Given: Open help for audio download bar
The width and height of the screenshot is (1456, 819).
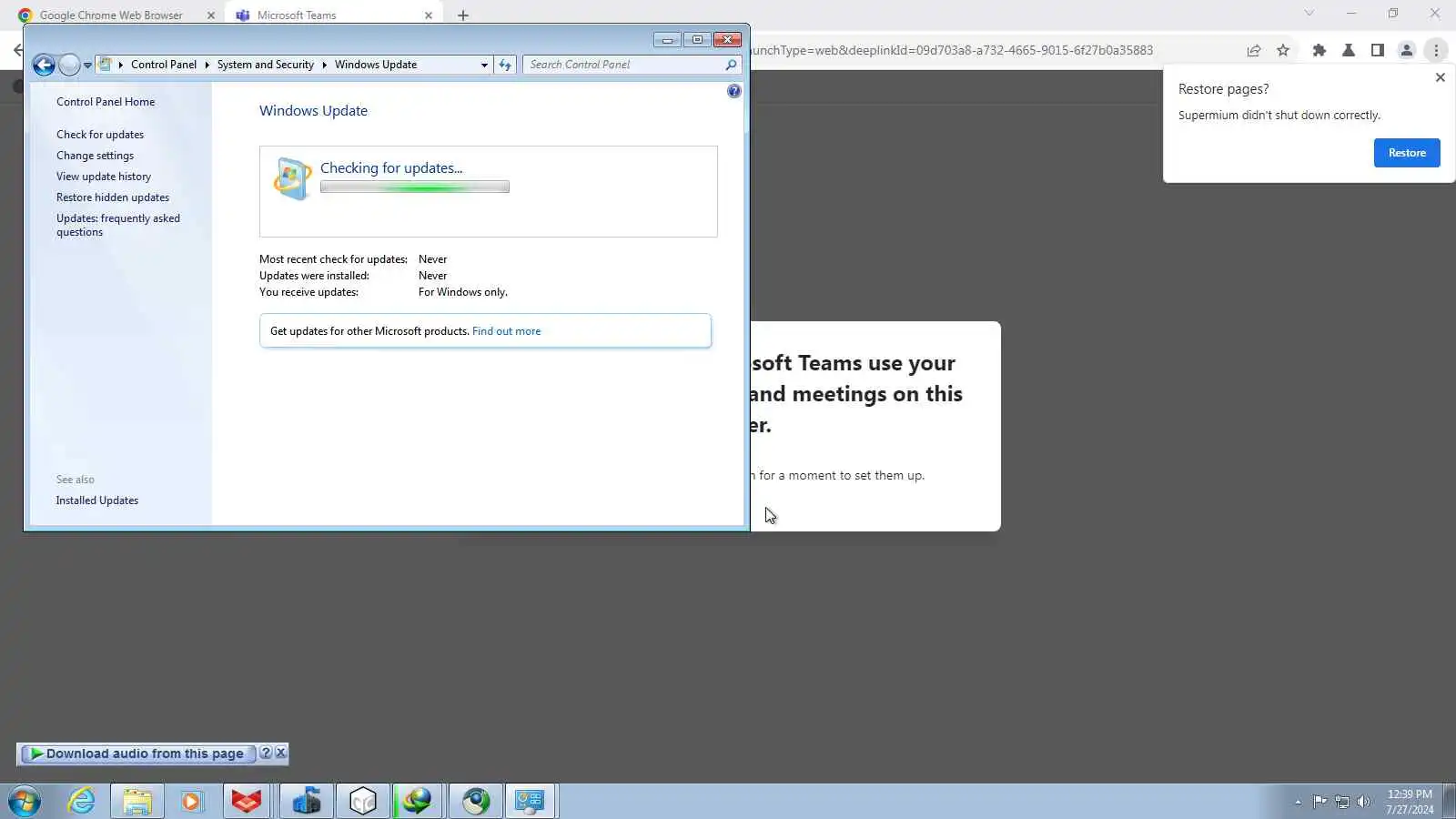Looking at the screenshot, I should 266,753.
